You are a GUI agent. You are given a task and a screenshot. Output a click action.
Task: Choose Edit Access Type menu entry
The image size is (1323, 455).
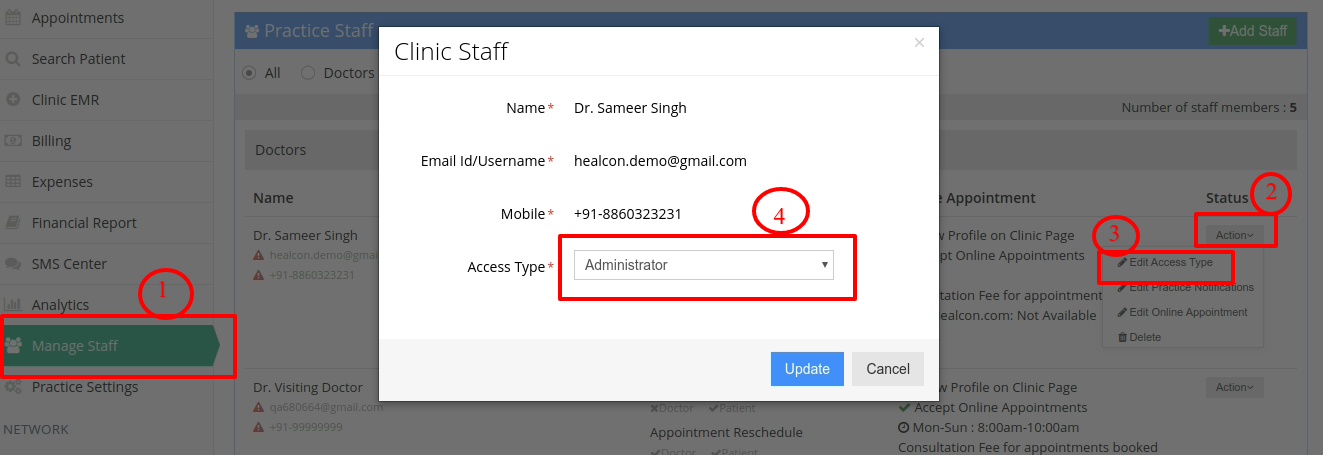(x=1165, y=263)
